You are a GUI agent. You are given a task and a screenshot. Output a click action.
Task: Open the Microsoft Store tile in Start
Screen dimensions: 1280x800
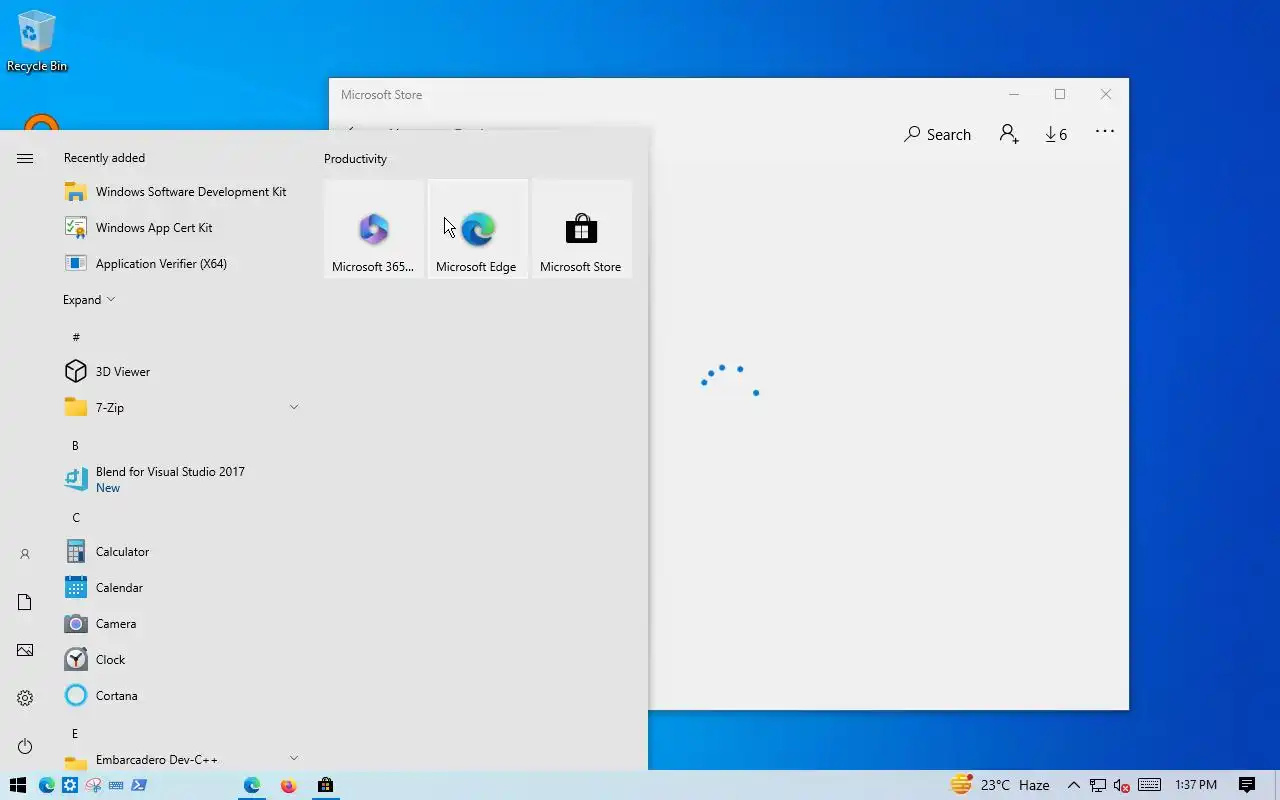581,229
